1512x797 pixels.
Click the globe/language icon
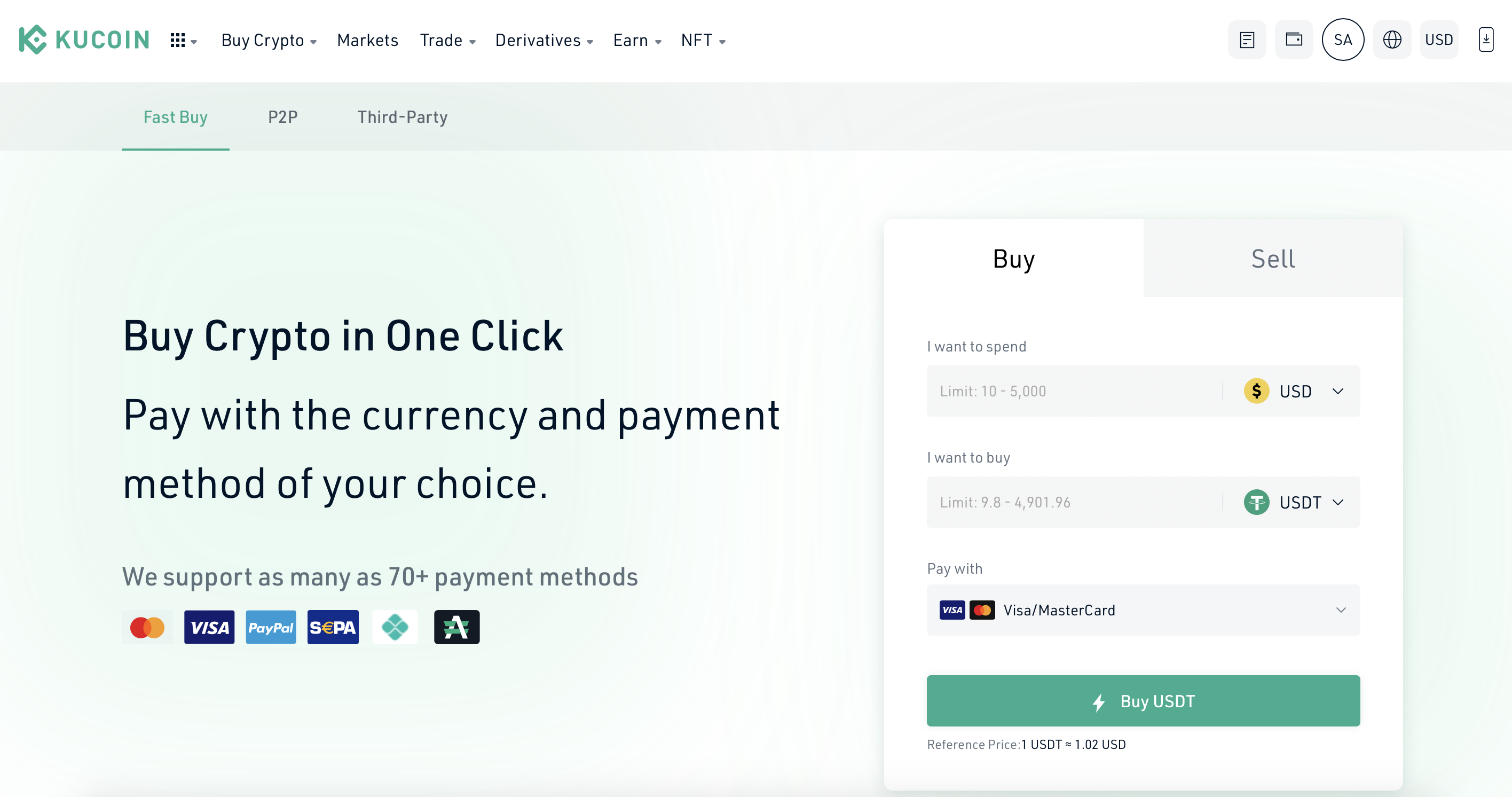(1391, 40)
